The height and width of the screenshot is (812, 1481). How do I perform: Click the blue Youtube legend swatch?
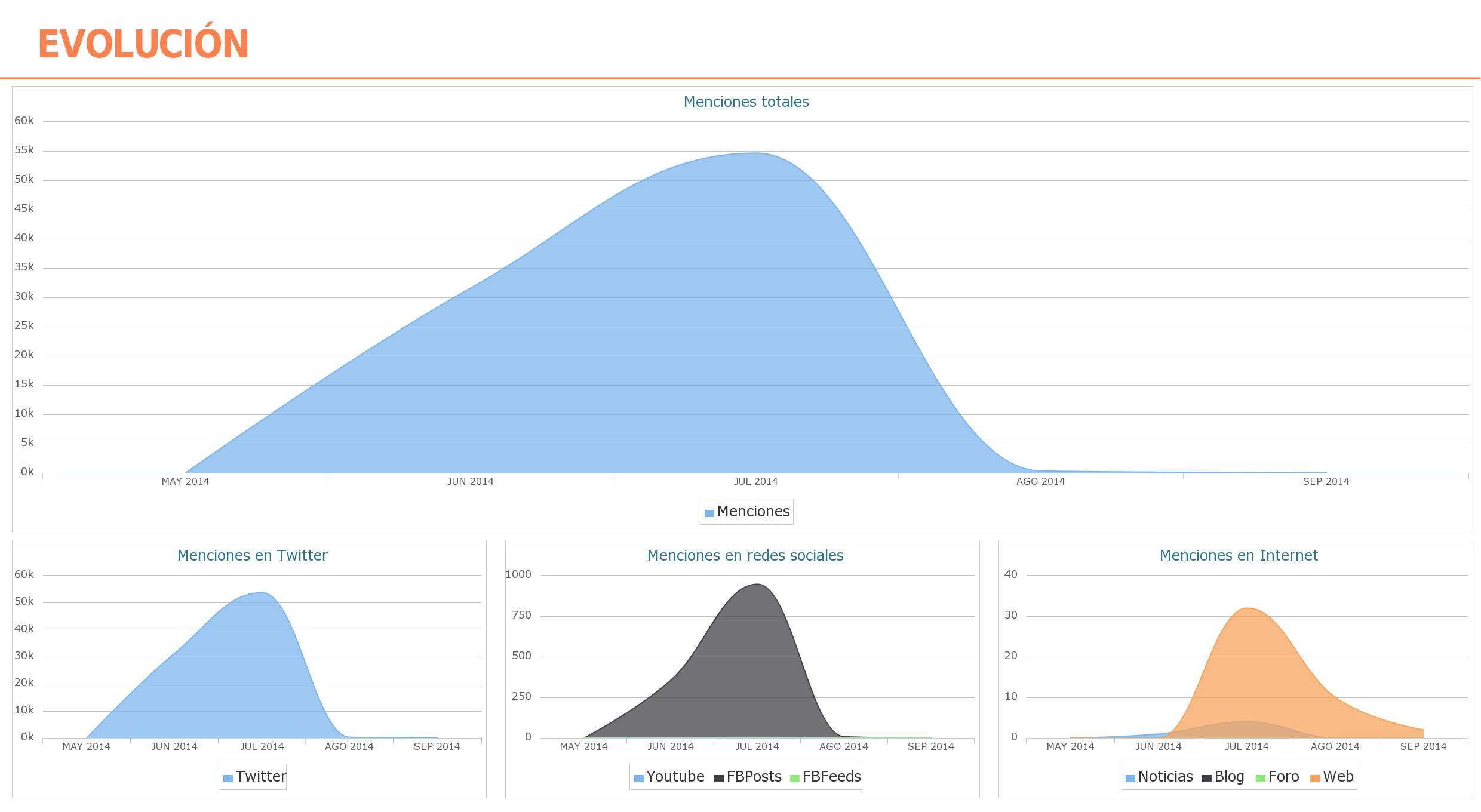point(639,779)
